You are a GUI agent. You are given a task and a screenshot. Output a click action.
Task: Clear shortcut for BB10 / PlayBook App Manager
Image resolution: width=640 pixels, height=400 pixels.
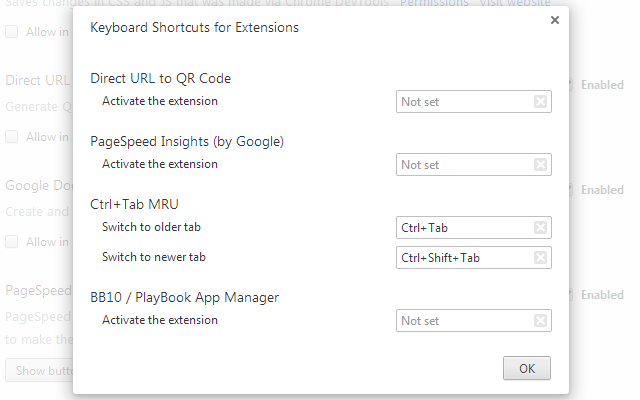(540, 320)
